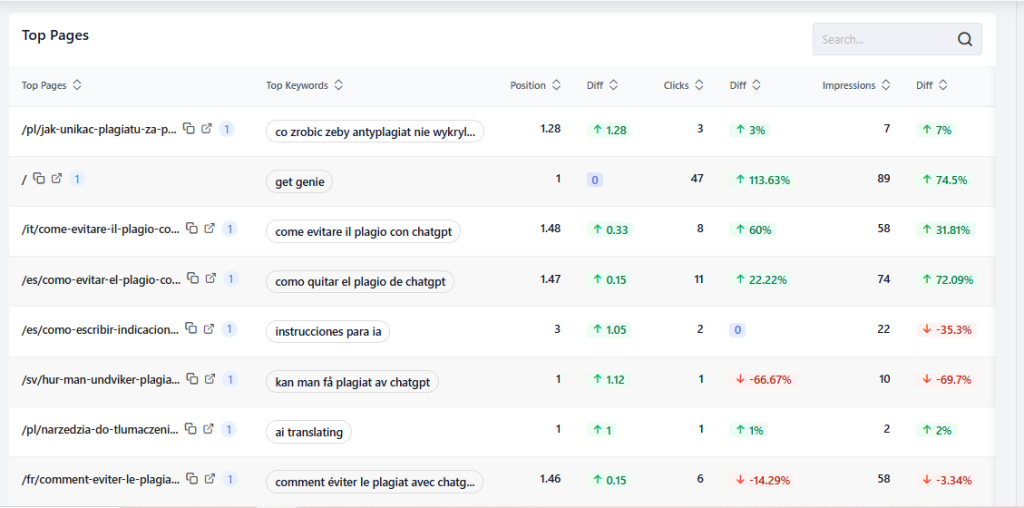Viewport: 1024px width, 508px height.
Task: Click the 72.09% impressions diff badge
Action: (946, 279)
